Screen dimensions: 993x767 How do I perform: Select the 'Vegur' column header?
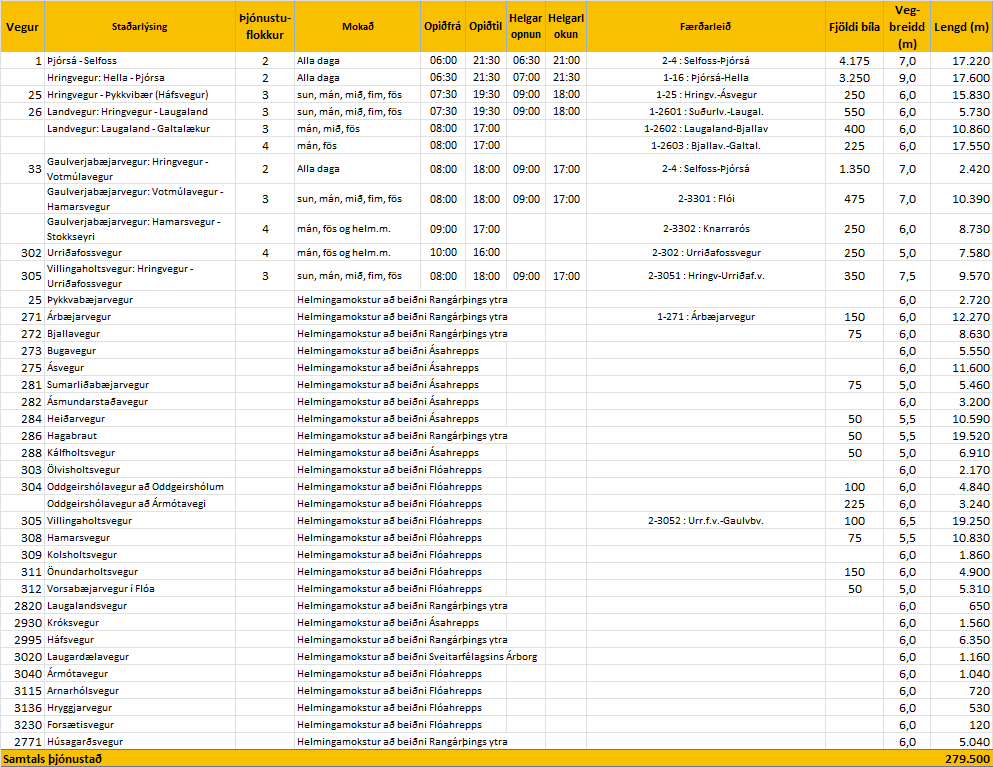(x=22, y=27)
